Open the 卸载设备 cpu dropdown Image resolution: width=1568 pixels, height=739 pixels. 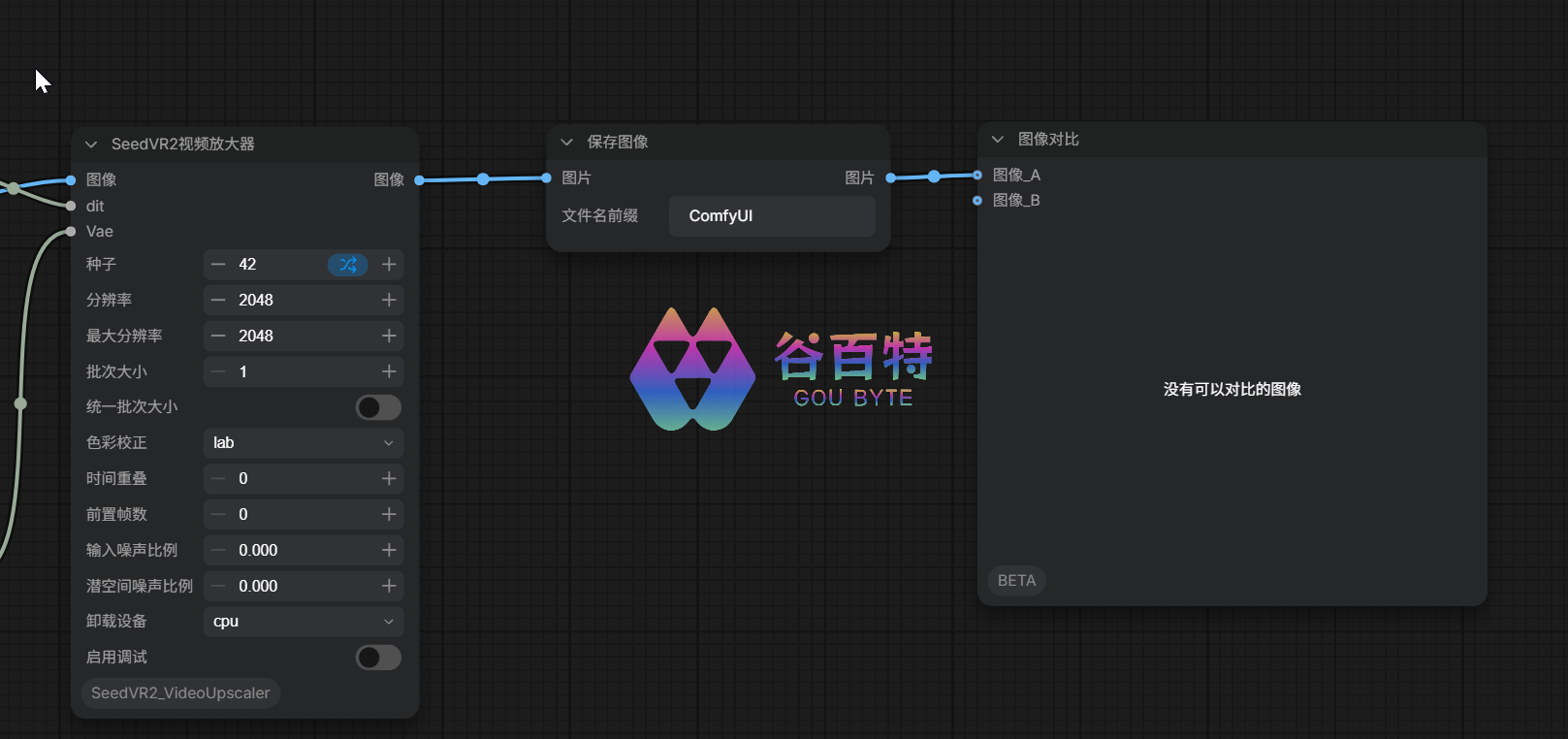click(x=304, y=622)
